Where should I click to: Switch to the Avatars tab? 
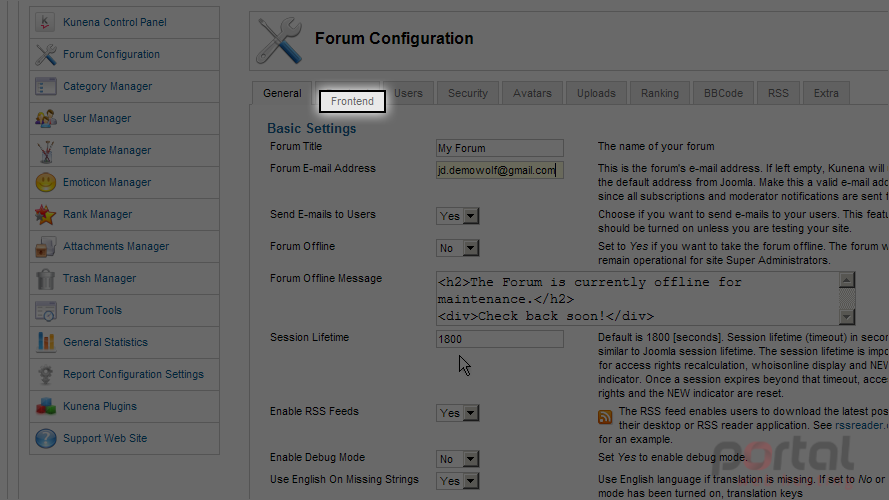coord(532,93)
